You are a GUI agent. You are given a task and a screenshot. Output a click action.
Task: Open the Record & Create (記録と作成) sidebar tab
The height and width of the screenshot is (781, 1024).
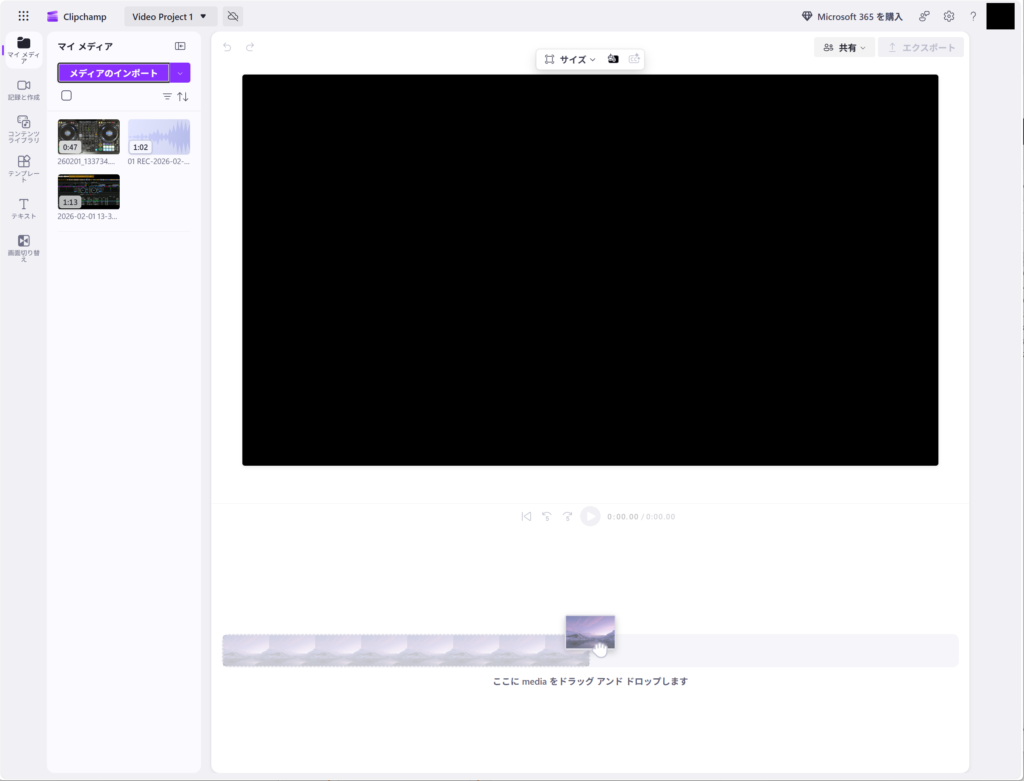click(x=23, y=90)
